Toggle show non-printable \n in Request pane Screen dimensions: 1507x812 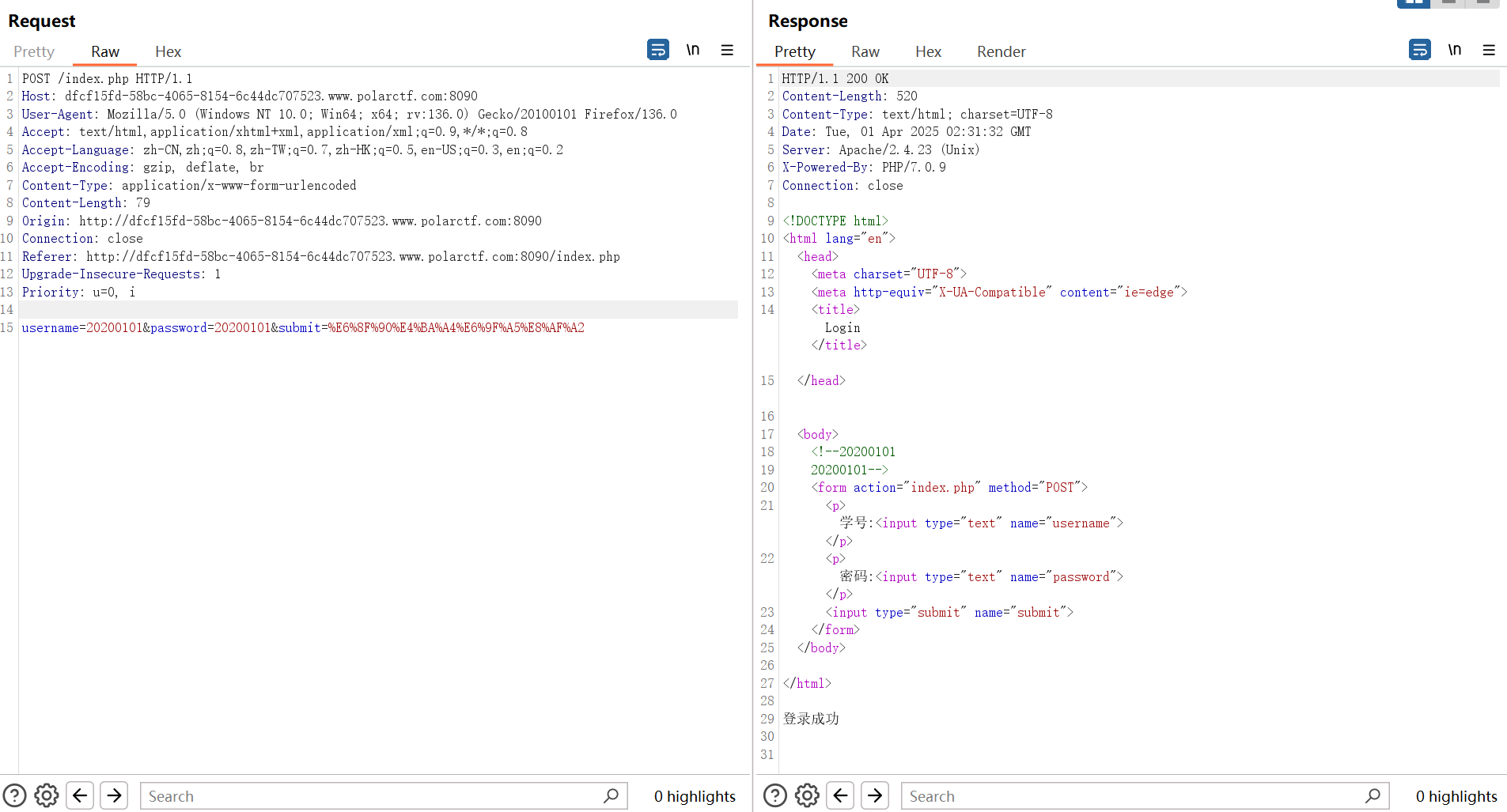[x=693, y=50]
